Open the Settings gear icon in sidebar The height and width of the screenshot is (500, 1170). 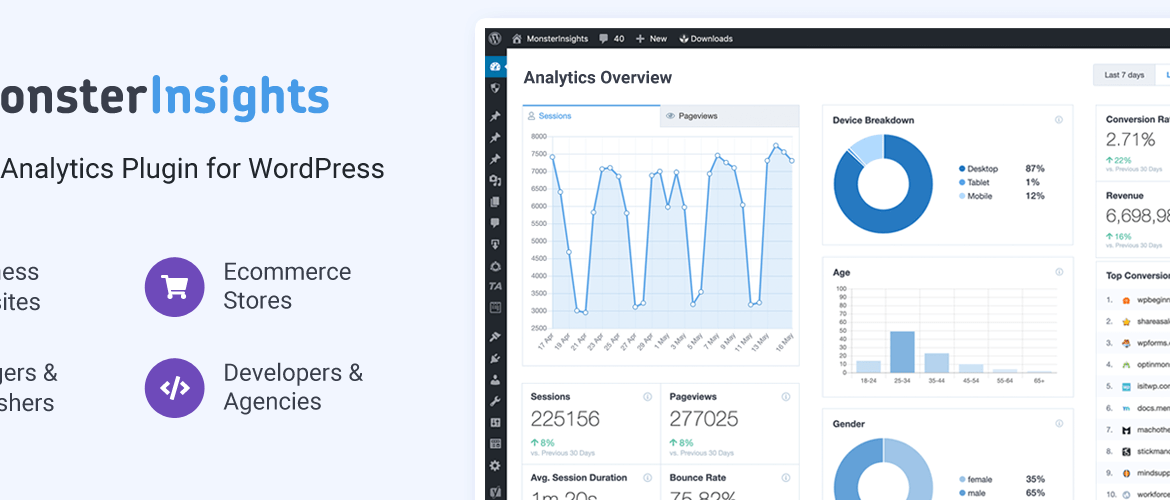pyautogui.click(x=495, y=465)
